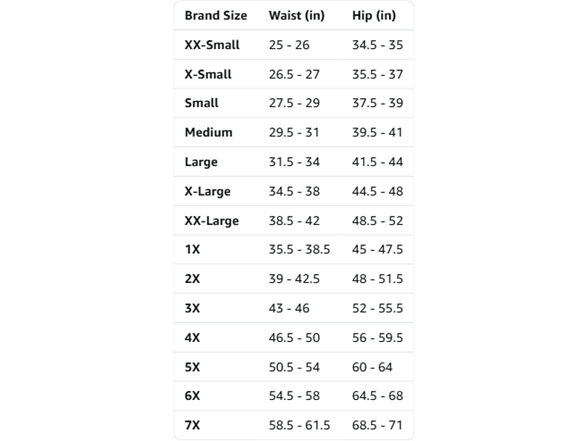Select the 7X size row label
This screenshot has width=588, height=441.
click(192, 425)
